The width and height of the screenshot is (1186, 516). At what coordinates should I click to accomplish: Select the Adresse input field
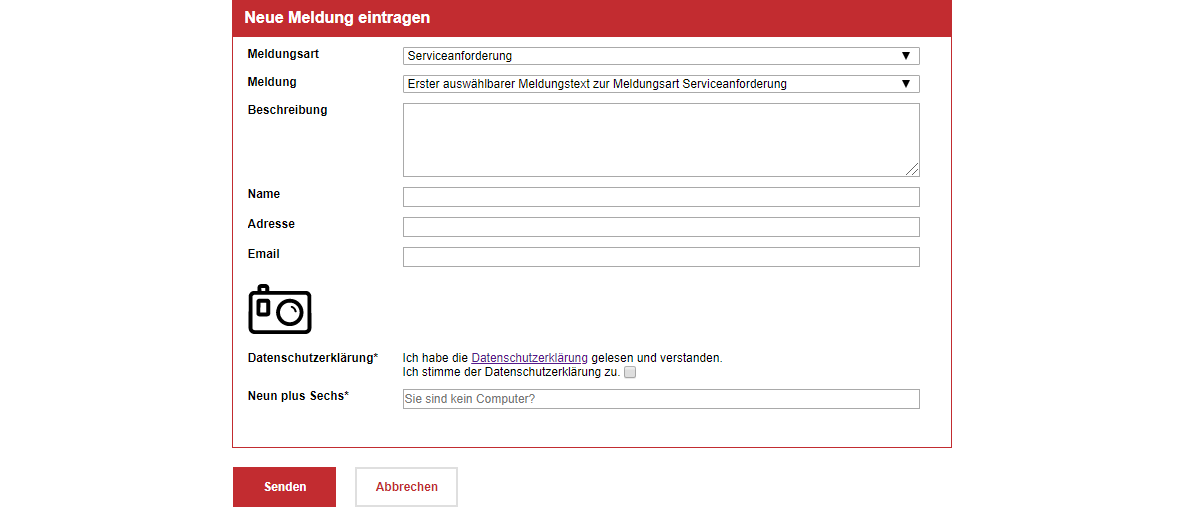coord(660,227)
